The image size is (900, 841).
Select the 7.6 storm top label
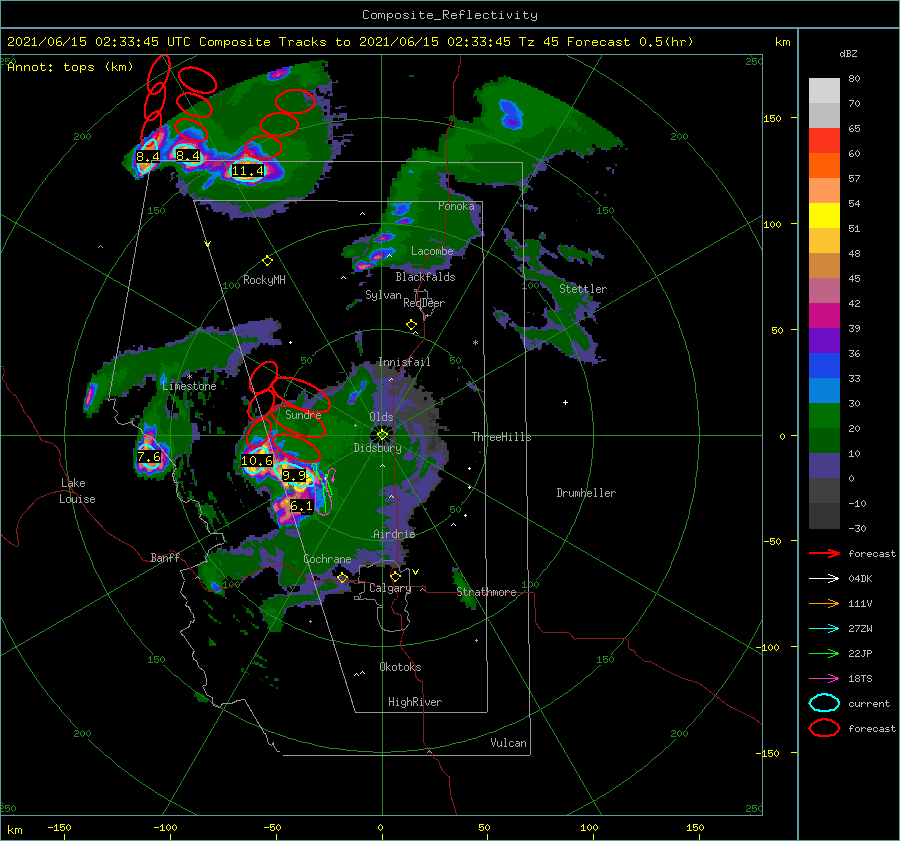(x=149, y=456)
